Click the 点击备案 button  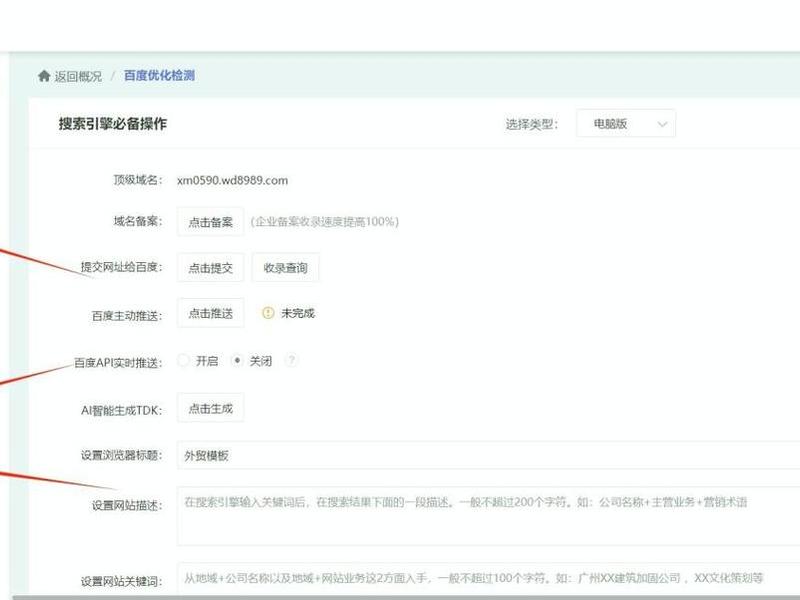point(210,222)
